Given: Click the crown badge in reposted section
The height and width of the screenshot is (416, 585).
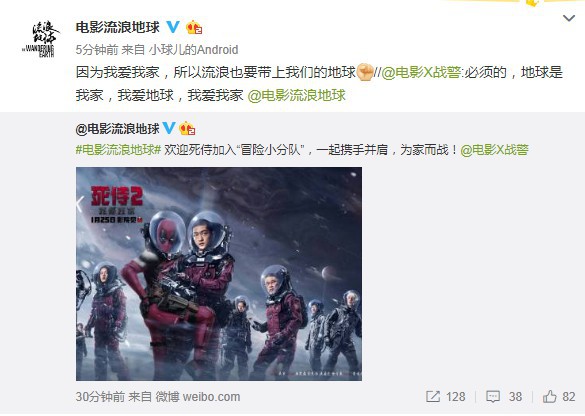Looking at the screenshot, I should pyautogui.click(x=187, y=128).
